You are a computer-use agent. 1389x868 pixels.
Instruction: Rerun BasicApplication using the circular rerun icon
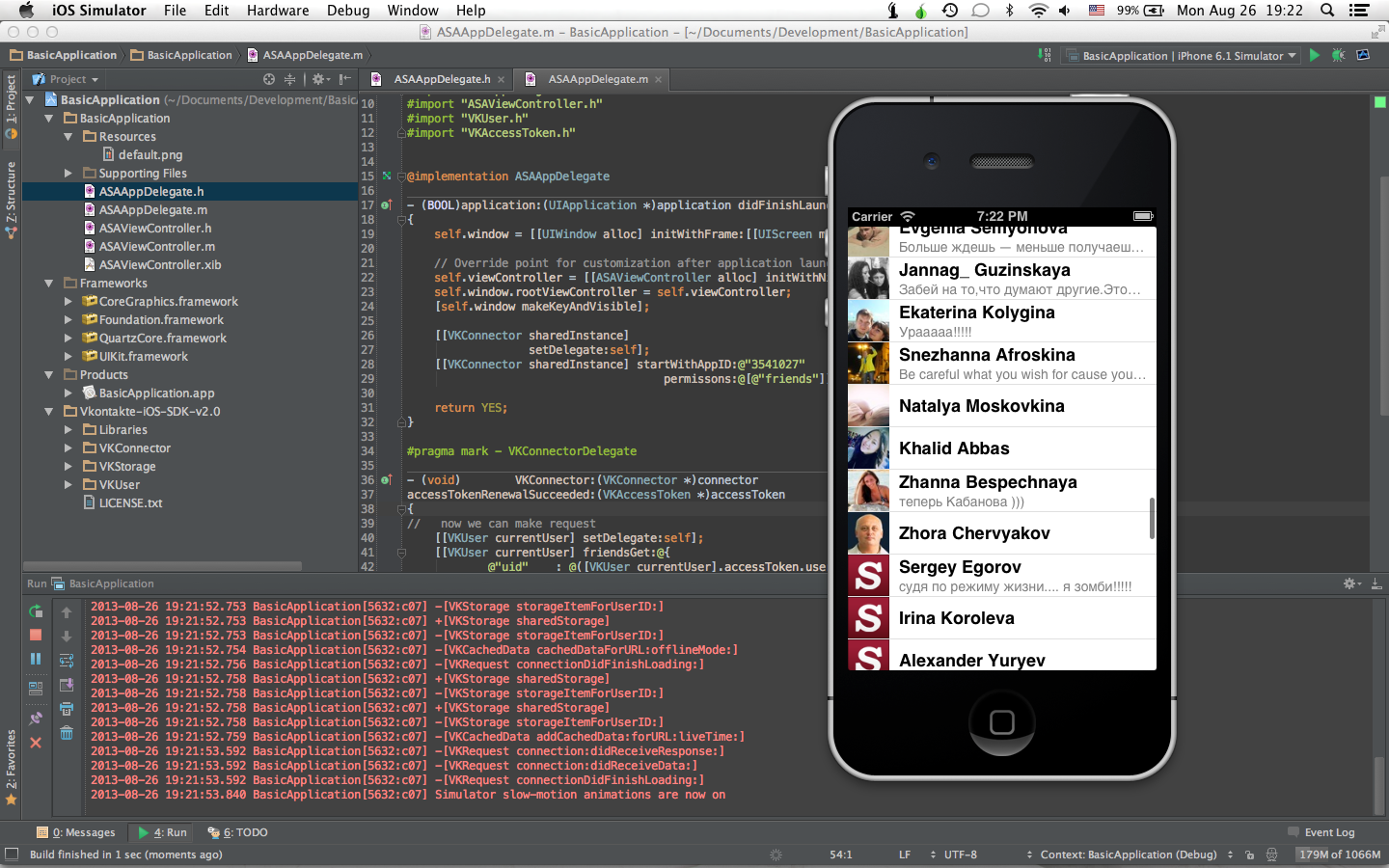[x=36, y=611]
